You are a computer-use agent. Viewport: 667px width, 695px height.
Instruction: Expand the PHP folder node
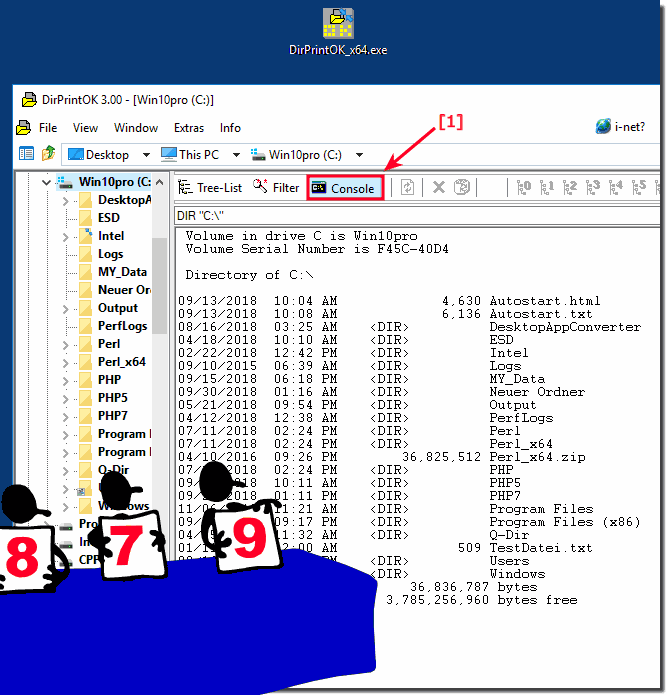click(66, 381)
